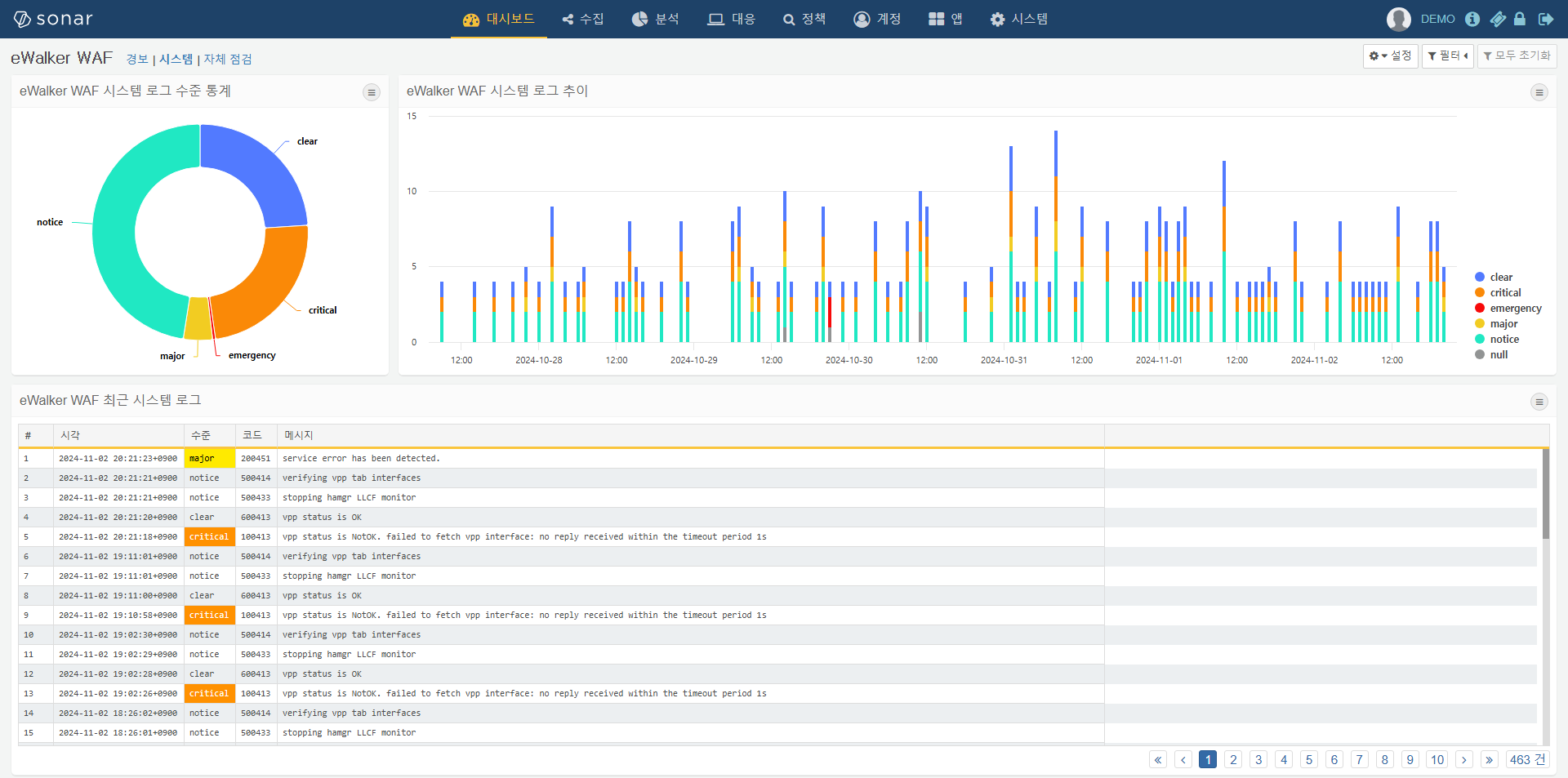Click the yellow major donut segment
1568x778 pixels.
click(198, 319)
